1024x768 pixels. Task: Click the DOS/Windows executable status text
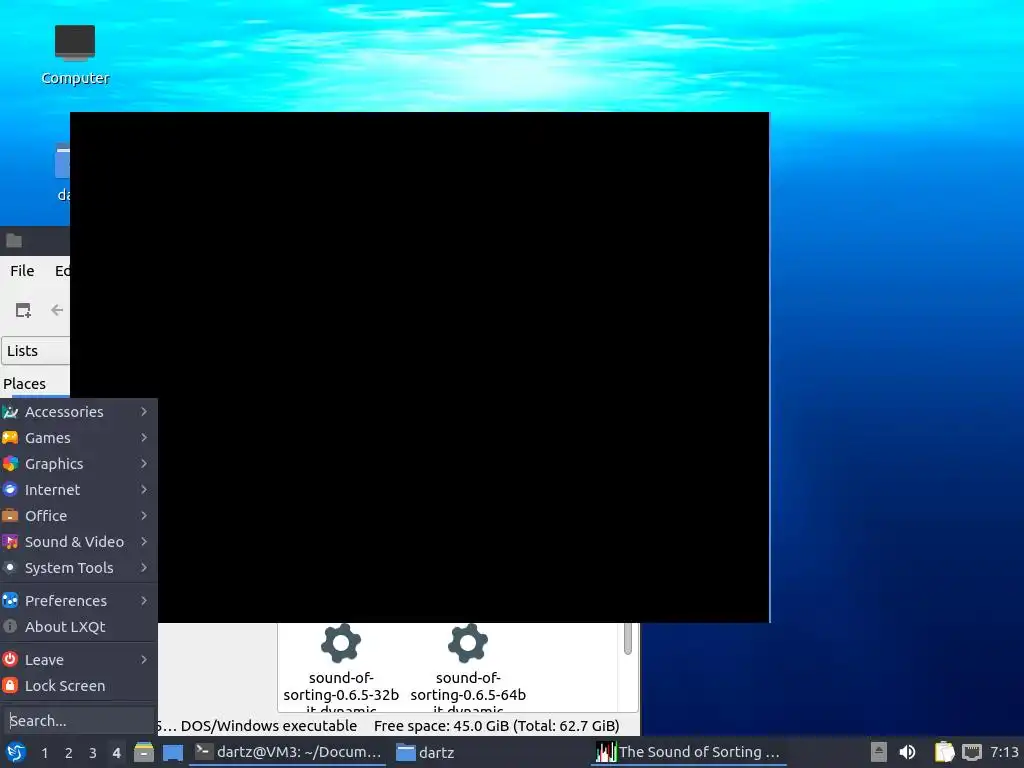(268, 726)
